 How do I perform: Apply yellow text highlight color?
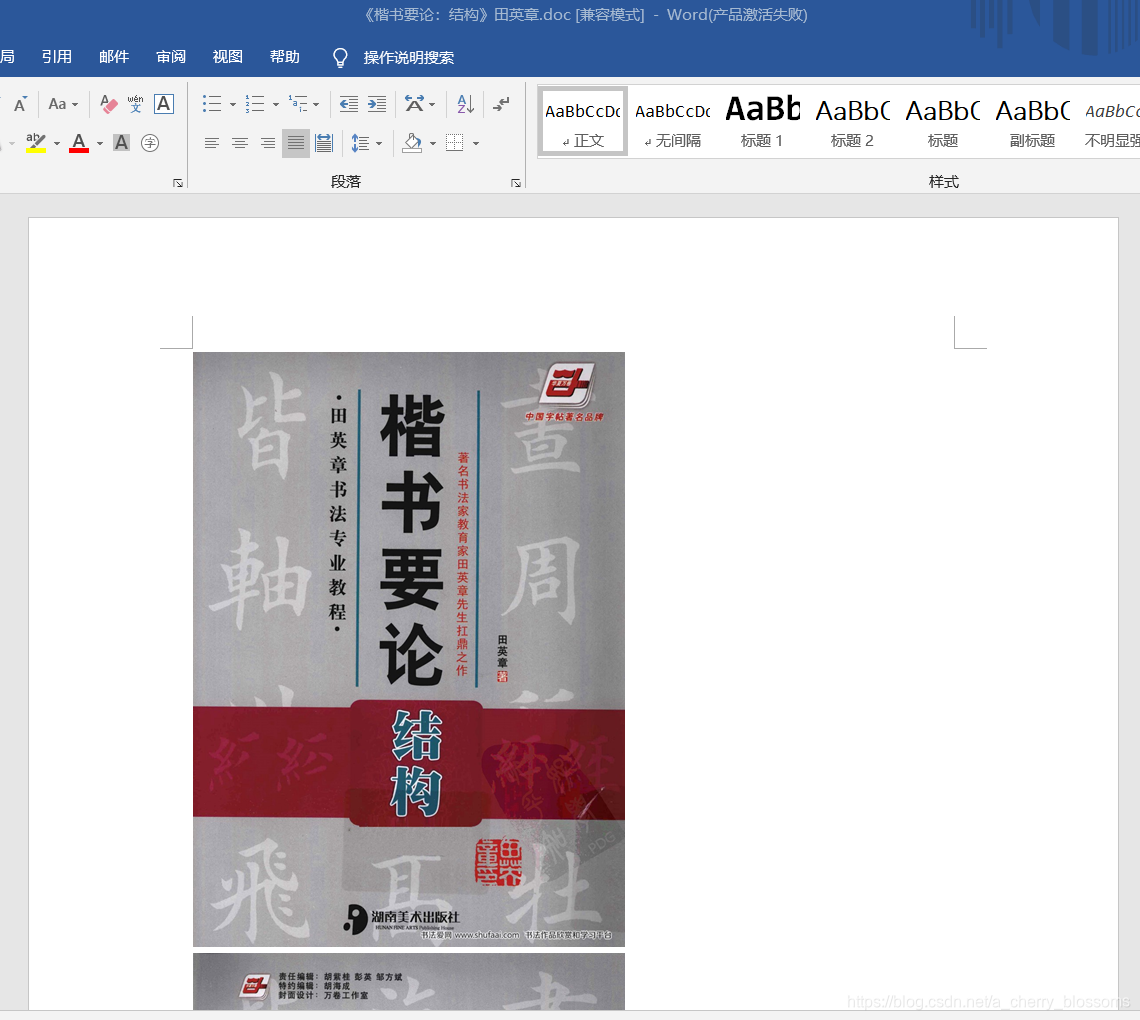tap(36, 142)
